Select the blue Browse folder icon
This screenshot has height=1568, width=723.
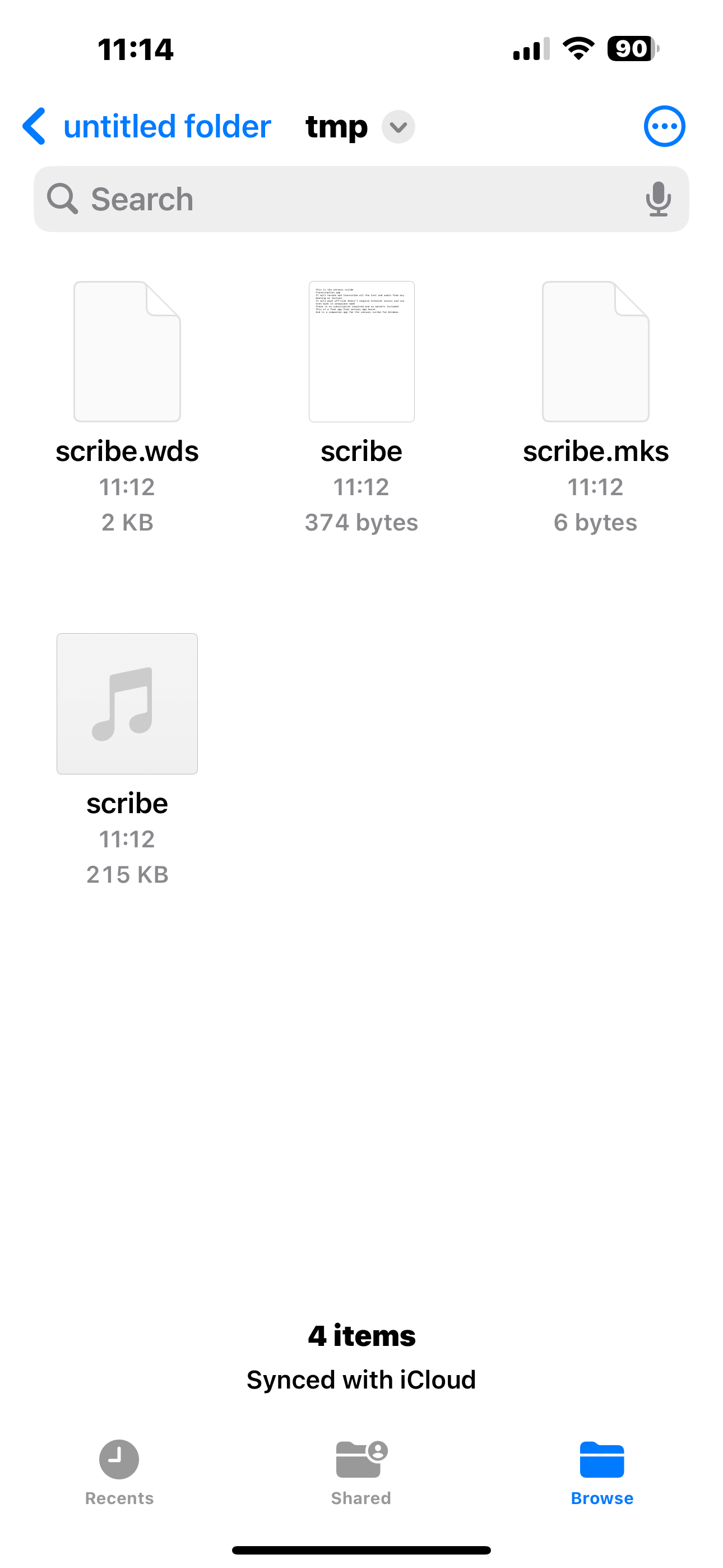click(602, 1460)
